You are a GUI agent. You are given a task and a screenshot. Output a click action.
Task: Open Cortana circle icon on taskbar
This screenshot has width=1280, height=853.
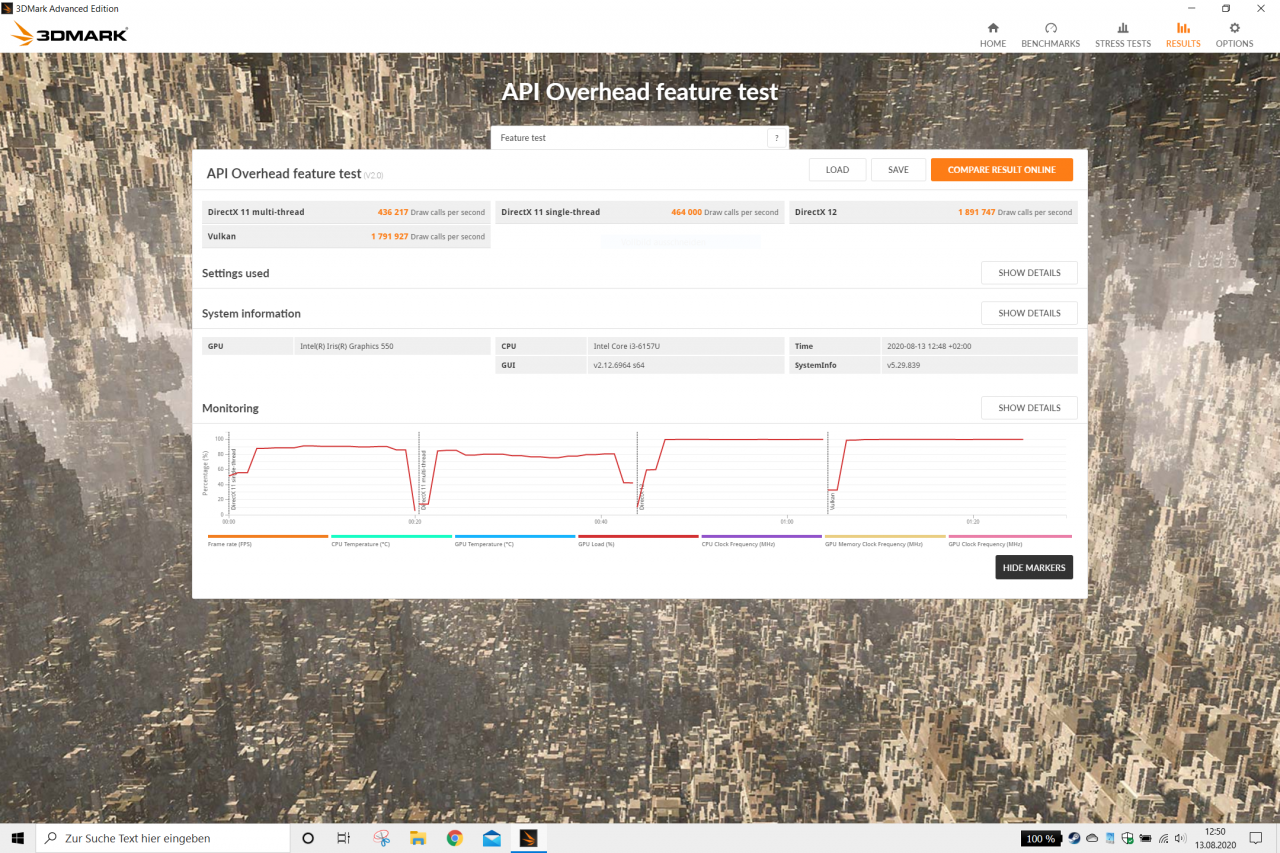308,838
